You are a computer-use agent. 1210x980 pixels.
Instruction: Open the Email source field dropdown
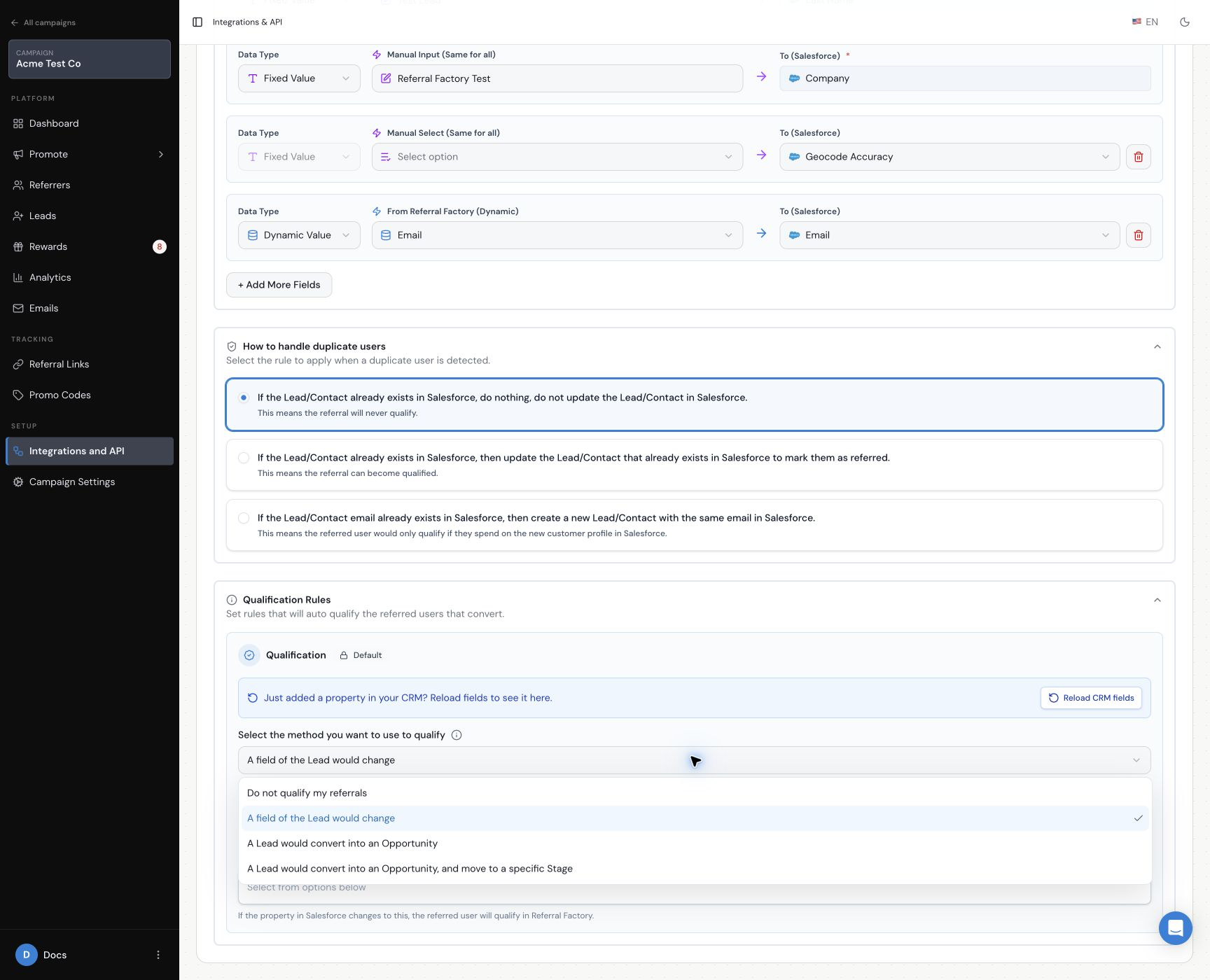557,235
